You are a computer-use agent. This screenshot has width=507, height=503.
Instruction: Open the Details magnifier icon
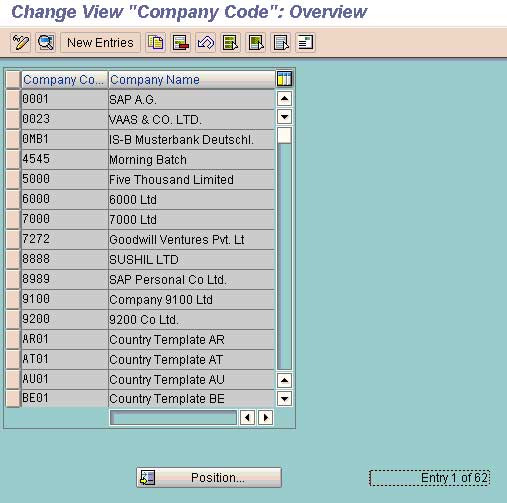click(46, 42)
